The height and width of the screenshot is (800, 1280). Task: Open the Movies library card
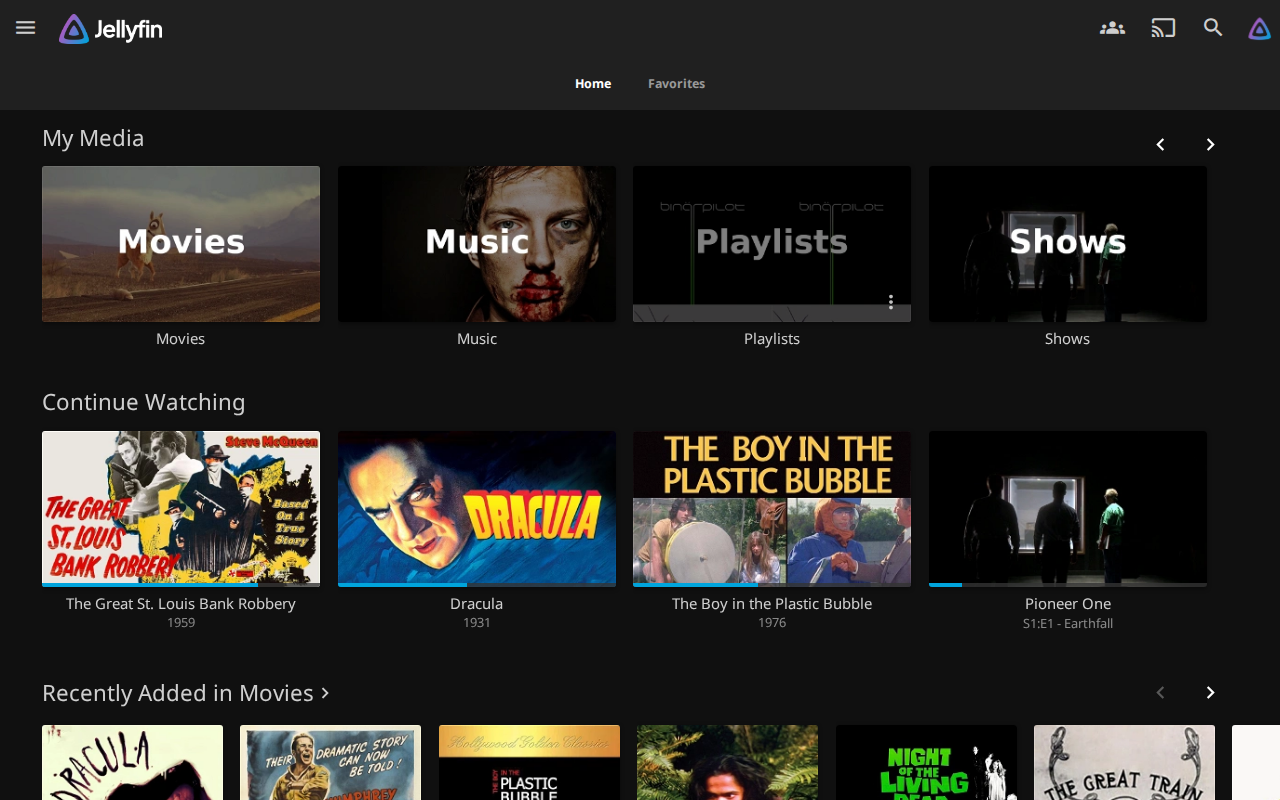click(x=181, y=243)
